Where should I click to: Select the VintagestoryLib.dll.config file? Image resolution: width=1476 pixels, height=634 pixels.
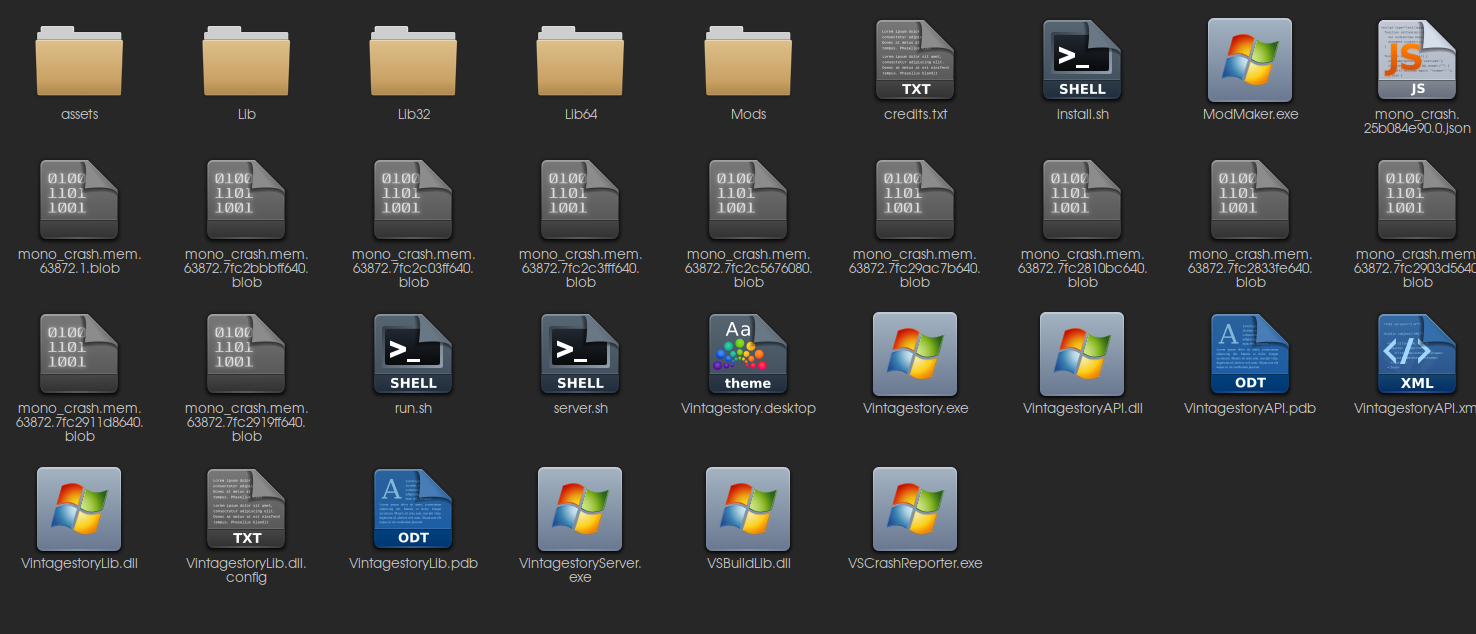pos(246,509)
